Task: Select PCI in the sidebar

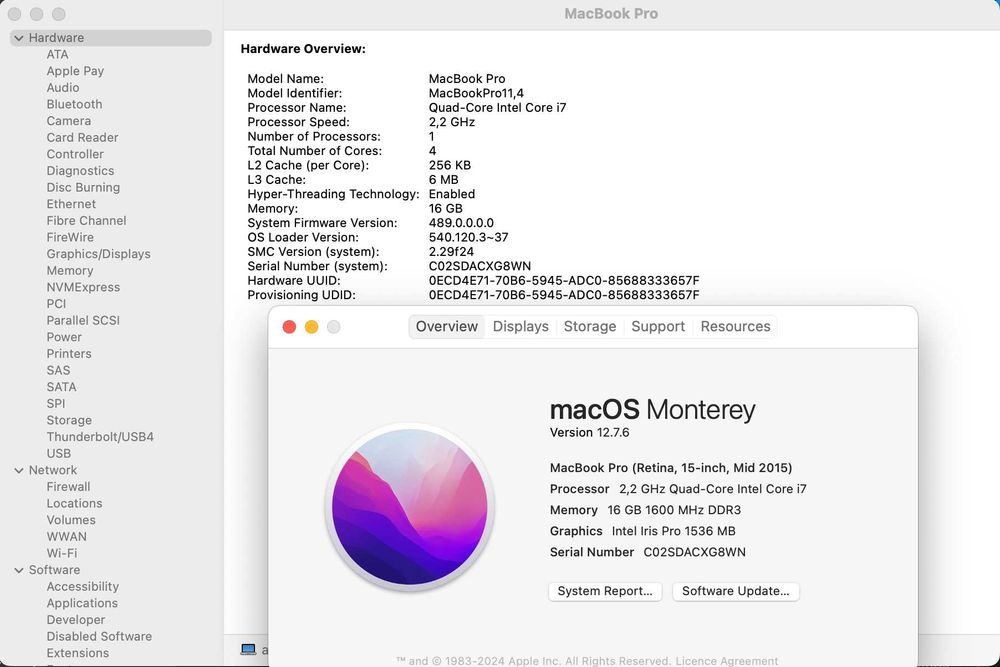Action: point(56,304)
